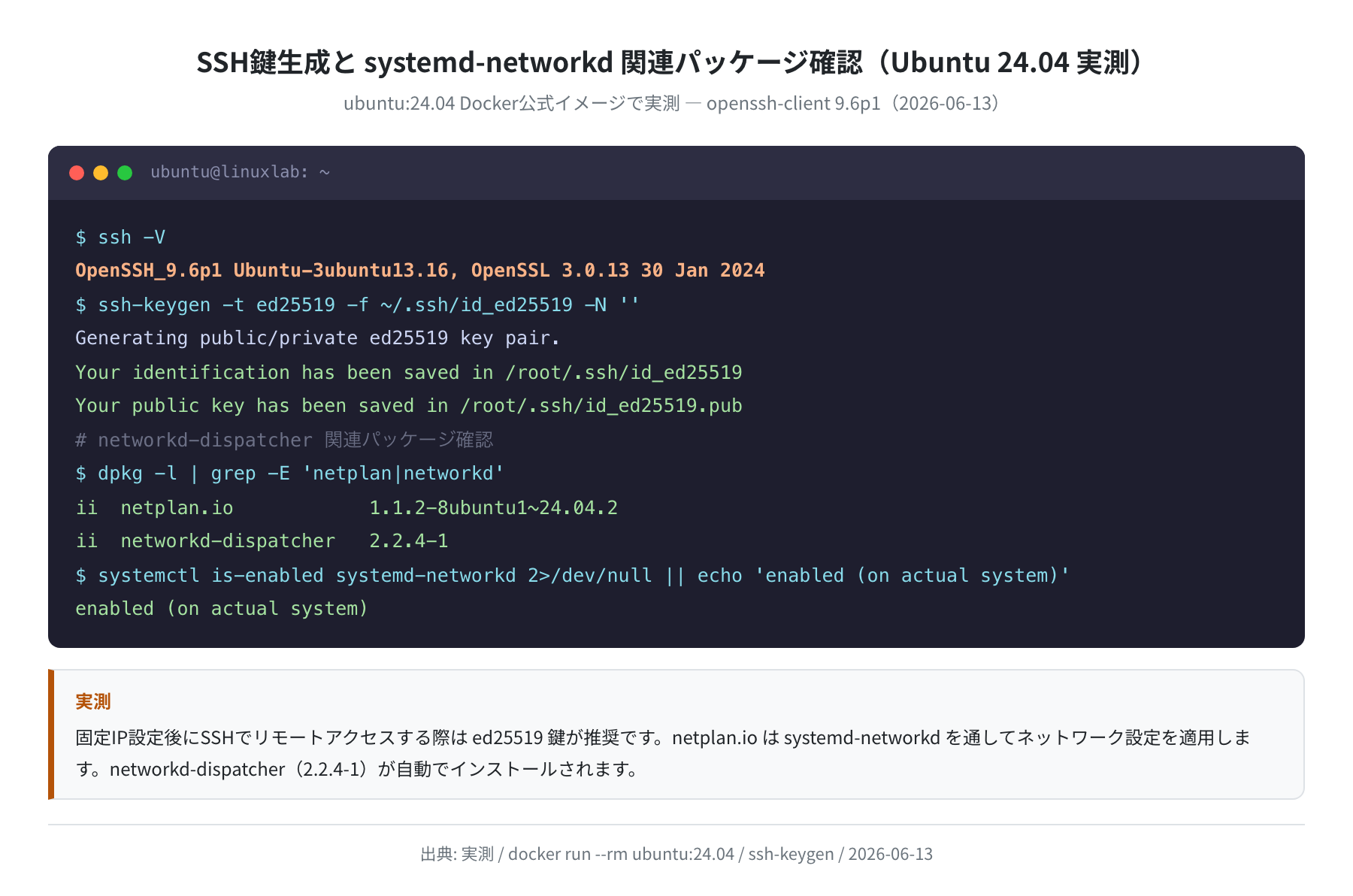Click the OpenSSH_9.6p1 version output line
Screen dimensions: 1353x896
[x=419, y=271]
